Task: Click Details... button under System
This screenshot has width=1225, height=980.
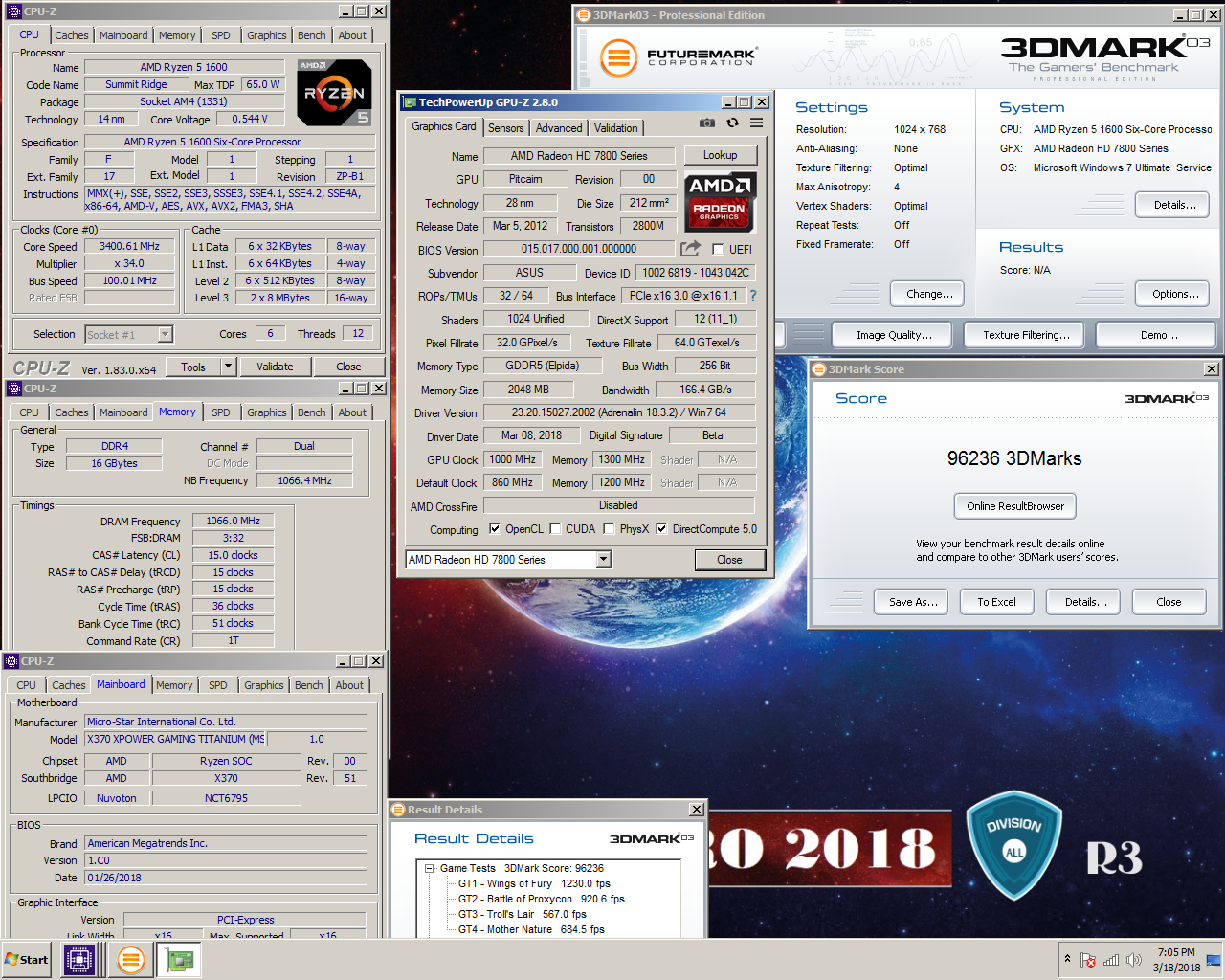Action: point(1174,205)
